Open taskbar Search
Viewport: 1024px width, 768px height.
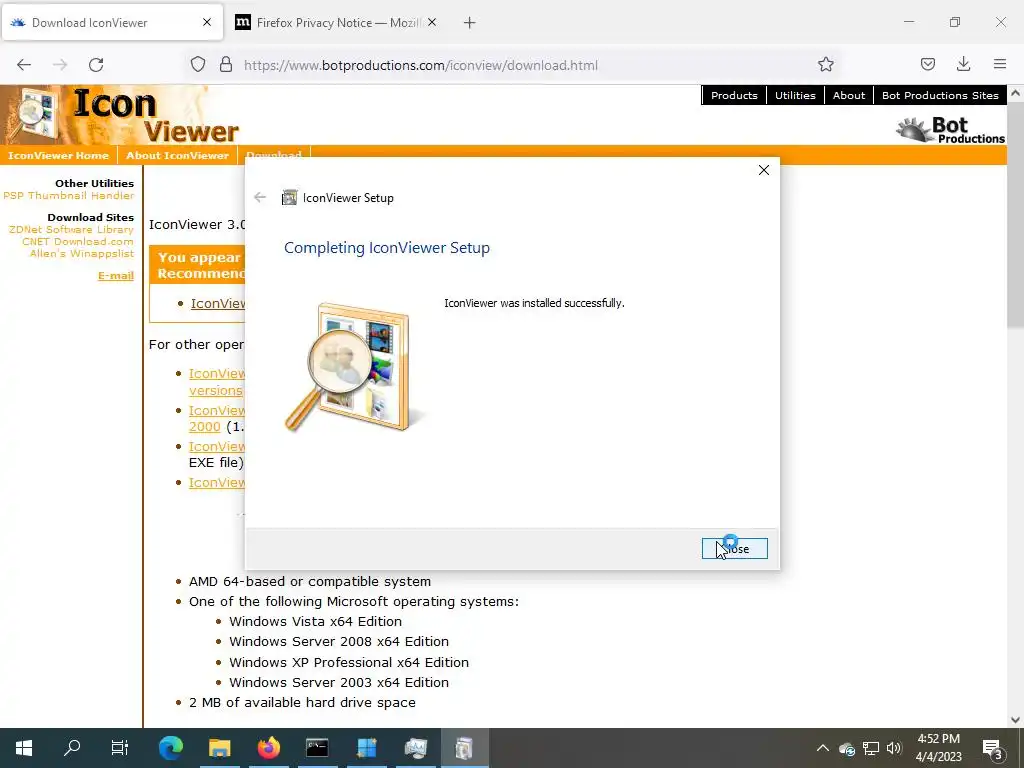(72, 748)
